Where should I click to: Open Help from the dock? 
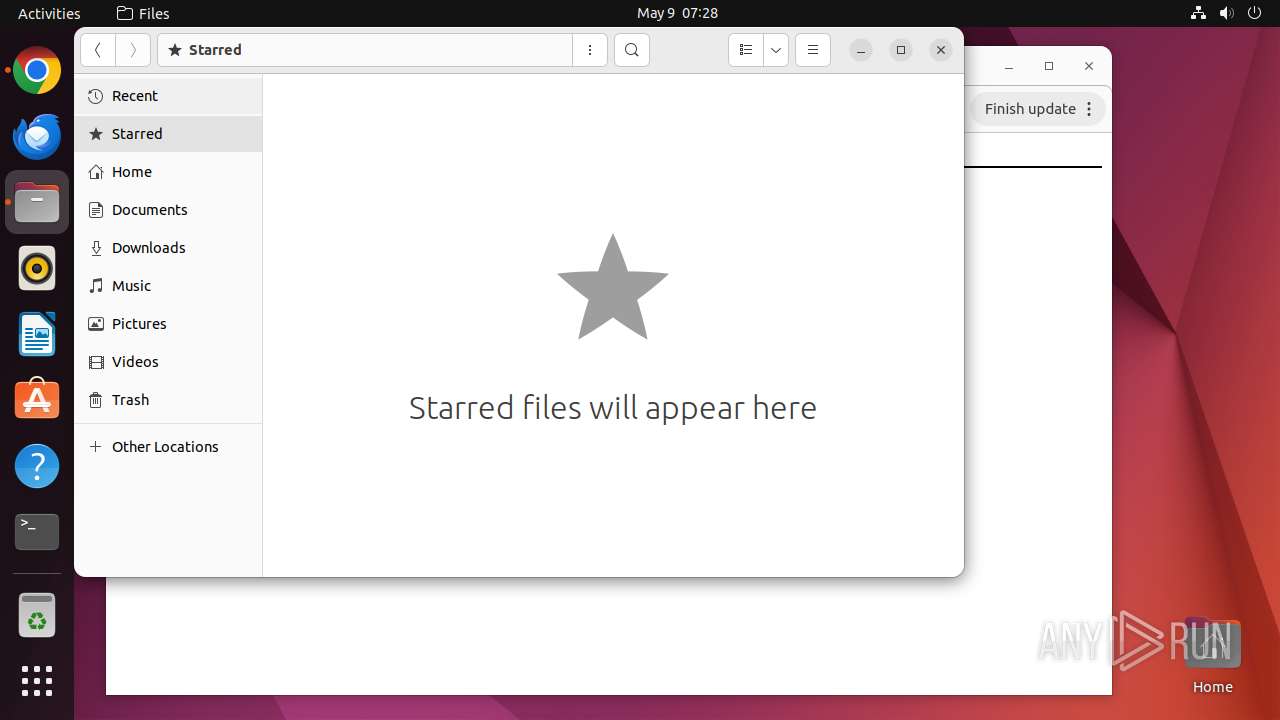(x=37, y=466)
